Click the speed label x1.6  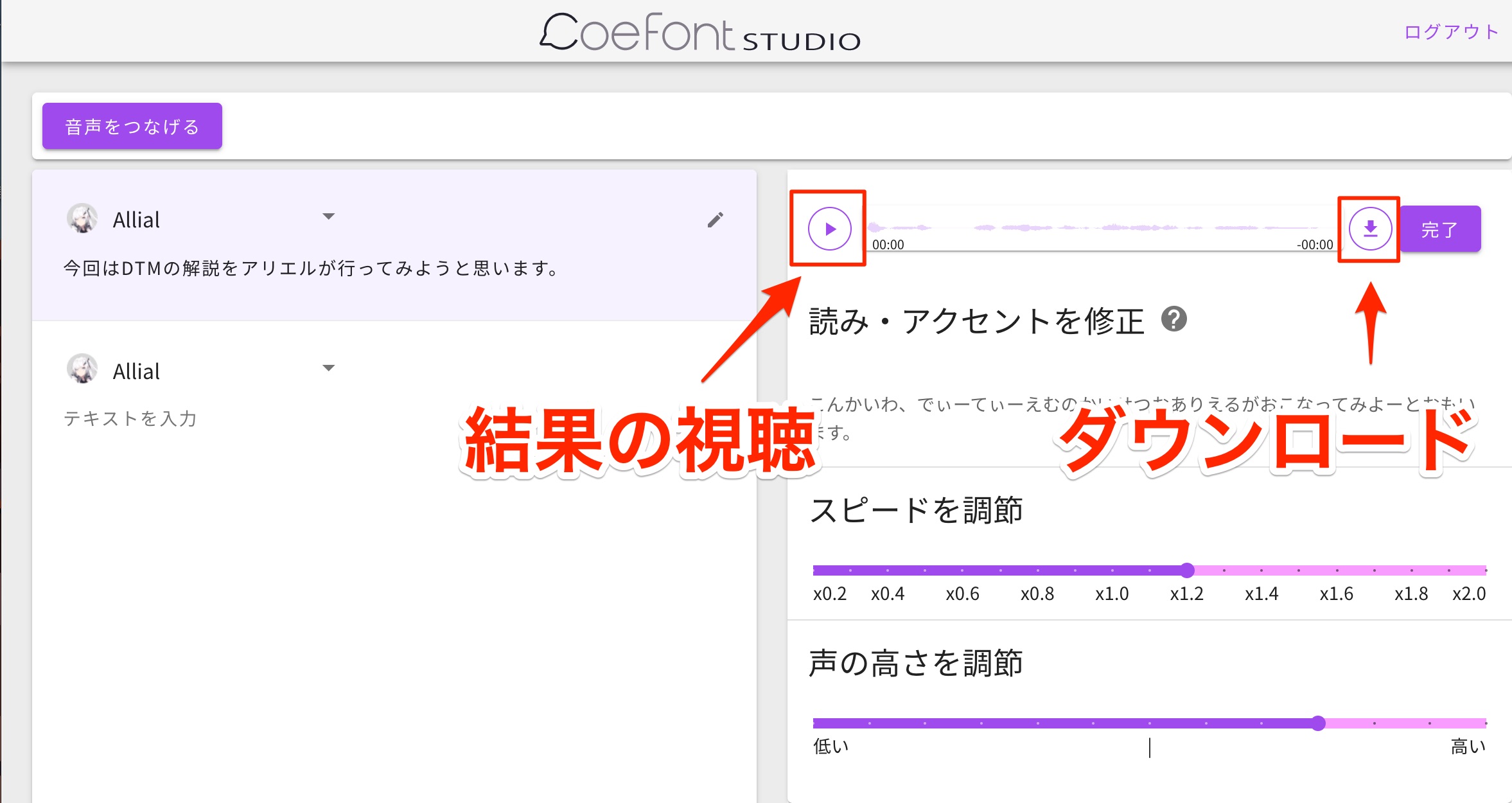pyautogui.click(x=1336, y=594)
